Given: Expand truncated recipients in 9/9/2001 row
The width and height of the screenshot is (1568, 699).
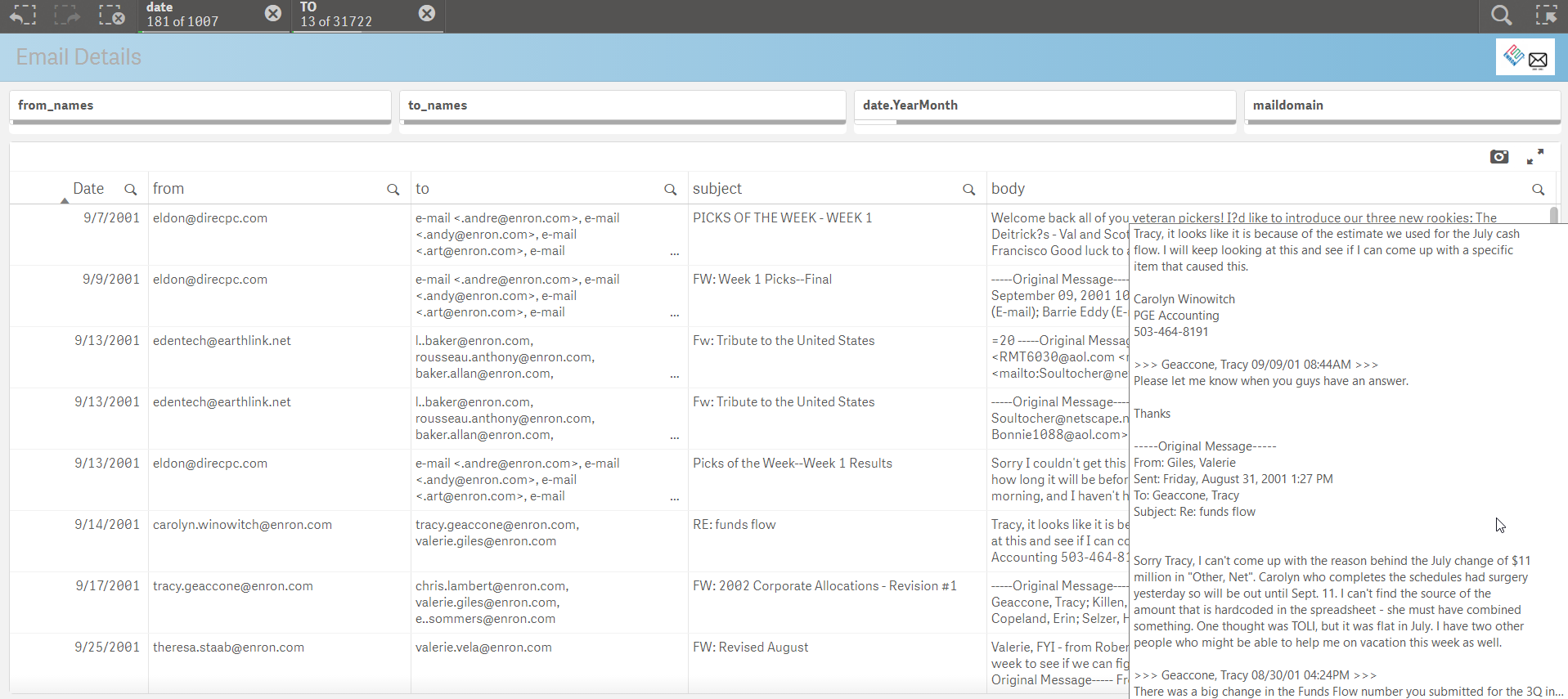Looking at the screenshot, I should (675, 315).
